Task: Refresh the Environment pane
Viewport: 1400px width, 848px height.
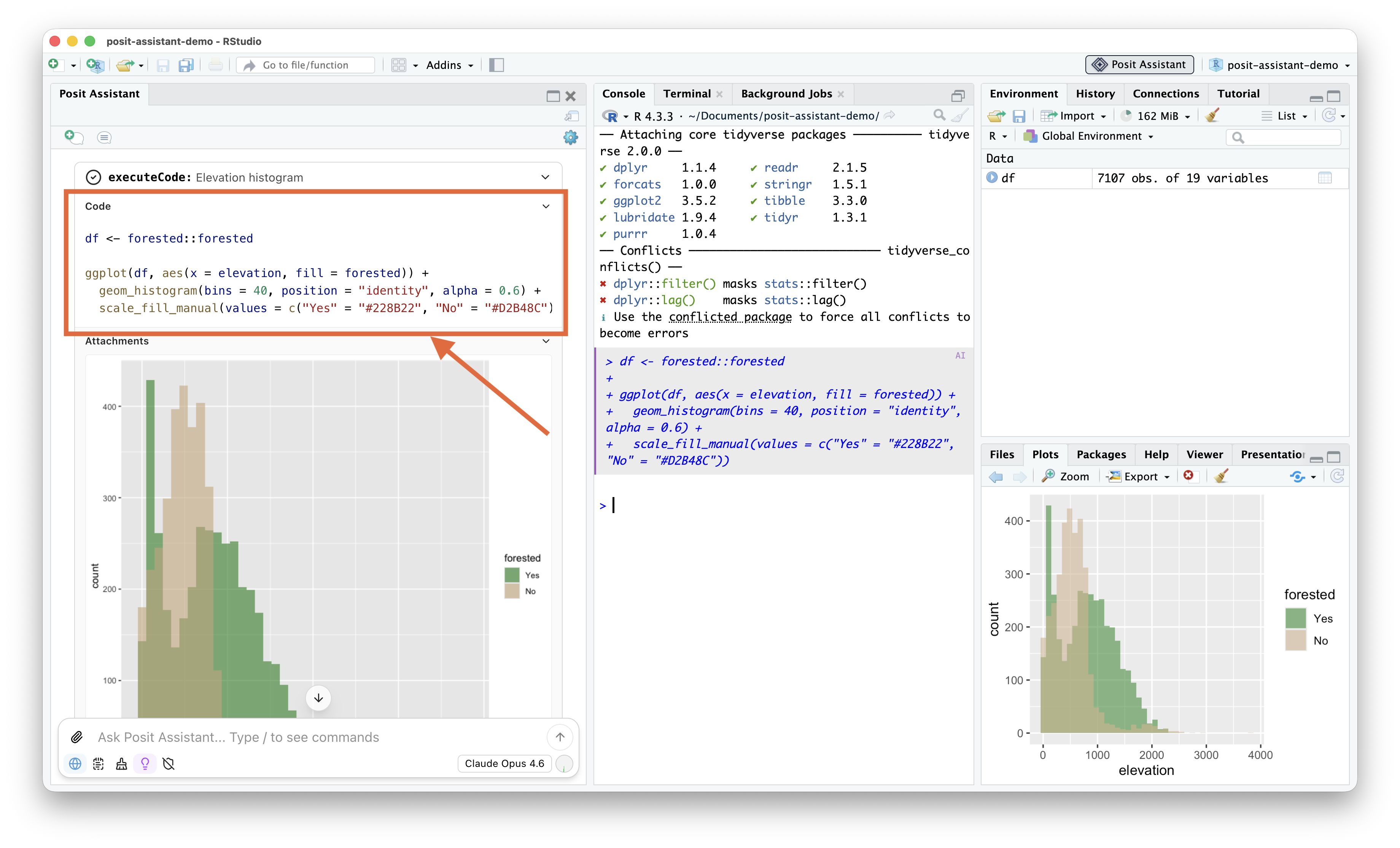Action: tap(1328, 116)
